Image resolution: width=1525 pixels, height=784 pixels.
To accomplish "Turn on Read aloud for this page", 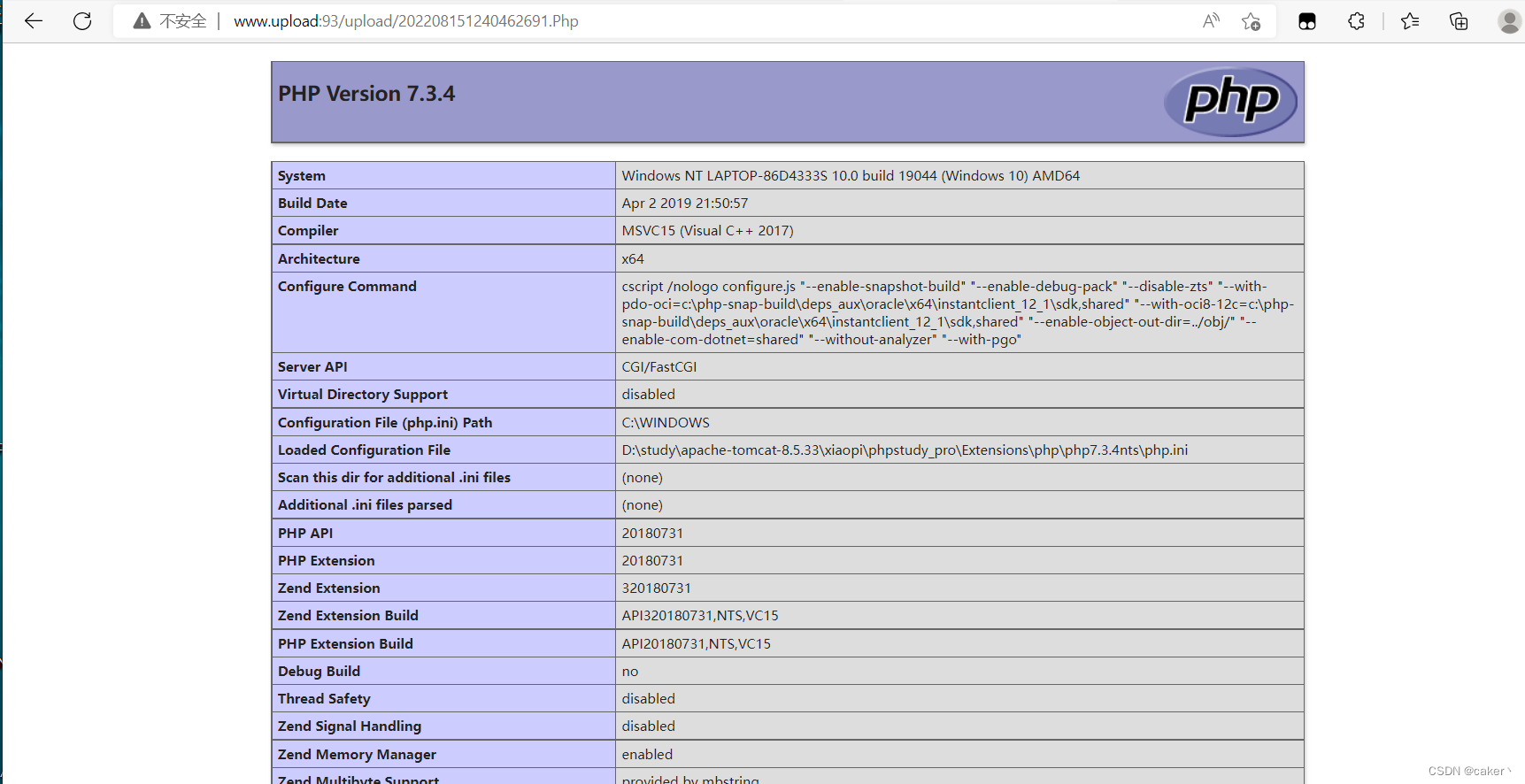I will 1211,21.
